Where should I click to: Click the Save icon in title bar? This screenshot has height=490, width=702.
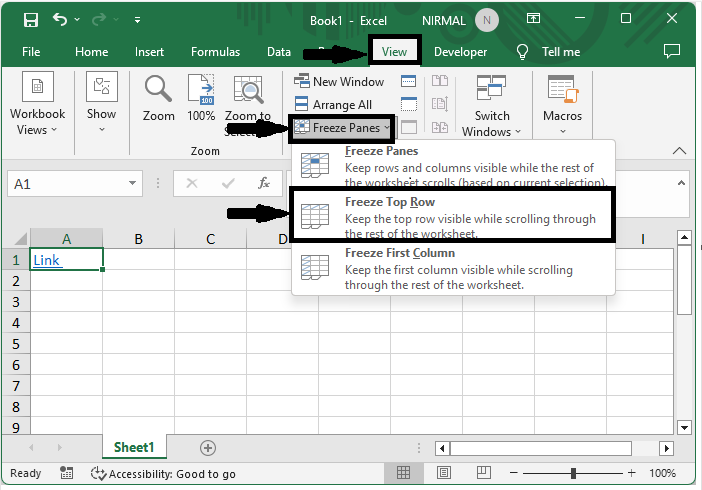coord(30,19)
